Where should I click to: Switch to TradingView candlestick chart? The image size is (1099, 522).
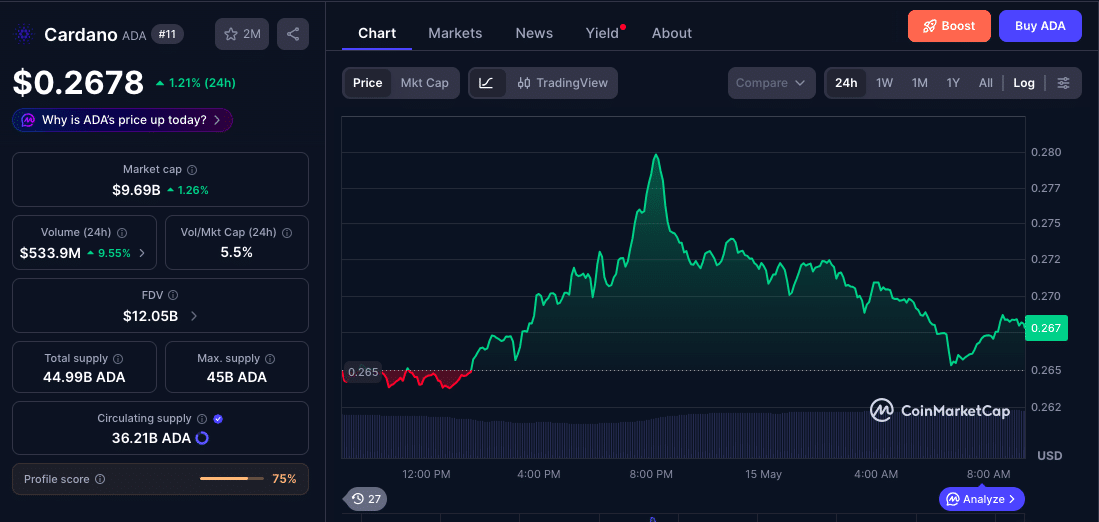pyautogui.click(x=562, y=83)
